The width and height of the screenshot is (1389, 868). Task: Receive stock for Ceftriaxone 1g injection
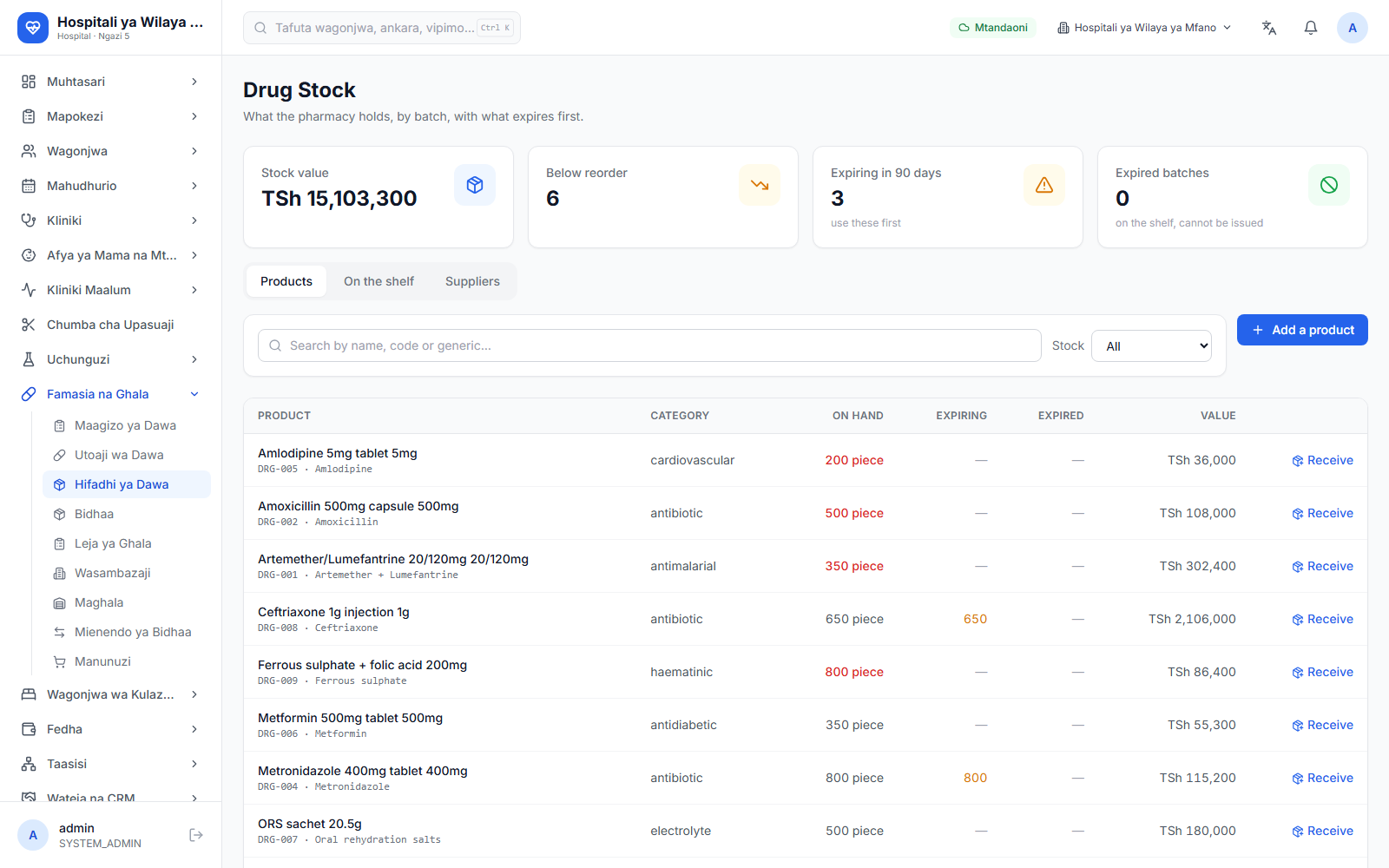1322,619
